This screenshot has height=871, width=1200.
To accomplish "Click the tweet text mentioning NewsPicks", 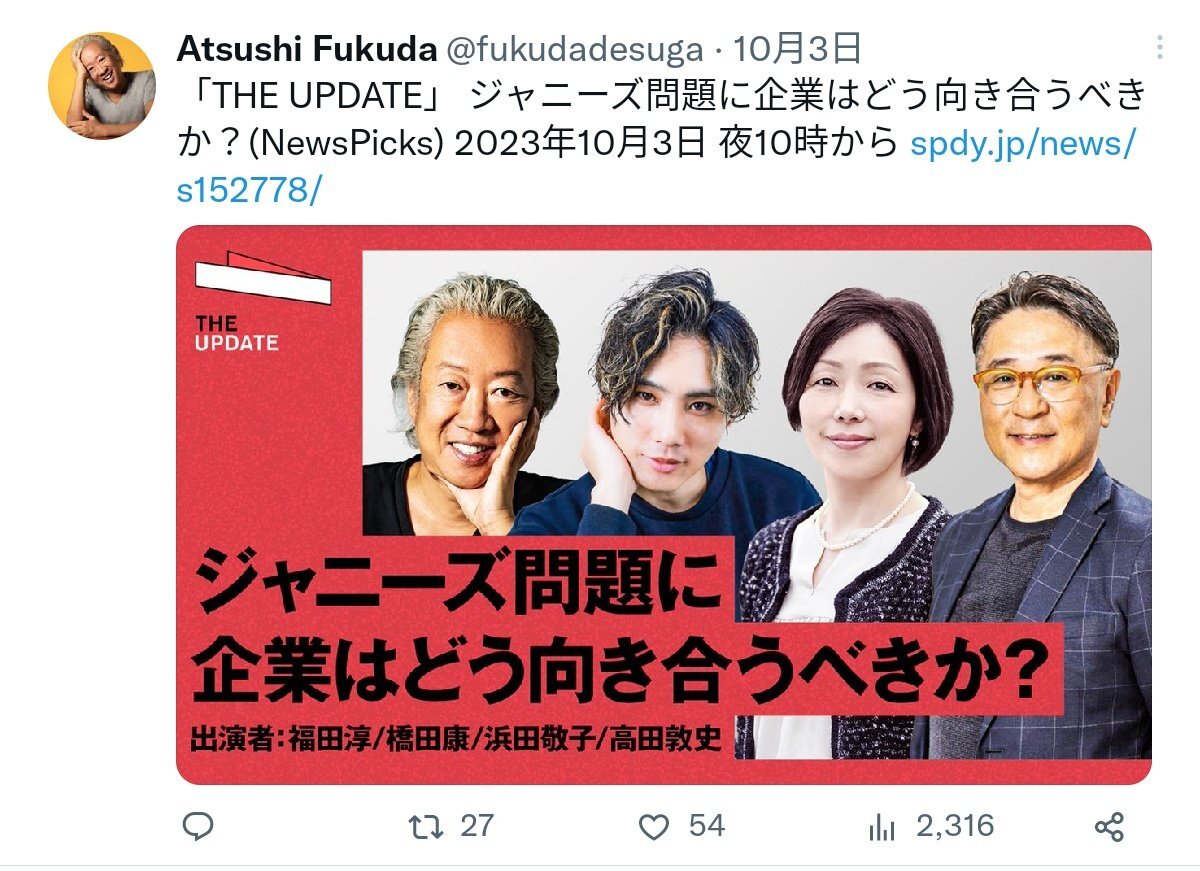I will pyautogui.click(x=655, y=124).
